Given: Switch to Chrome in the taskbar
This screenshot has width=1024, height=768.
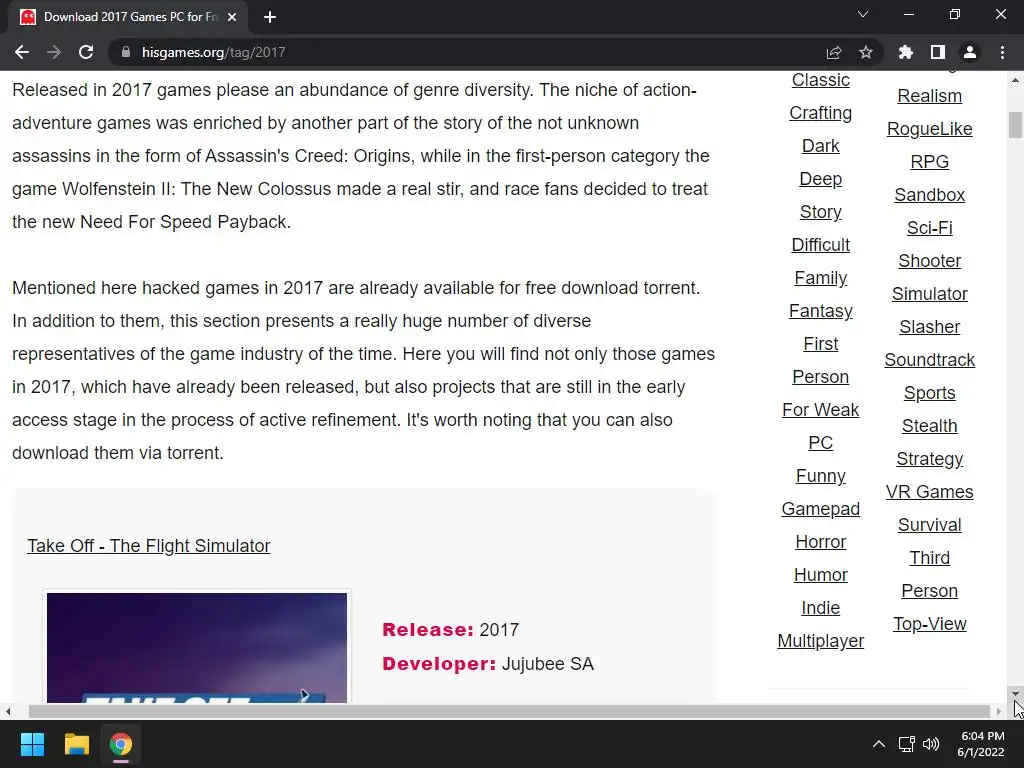Looking at the screenshot, I should click(x=121, y=744).
